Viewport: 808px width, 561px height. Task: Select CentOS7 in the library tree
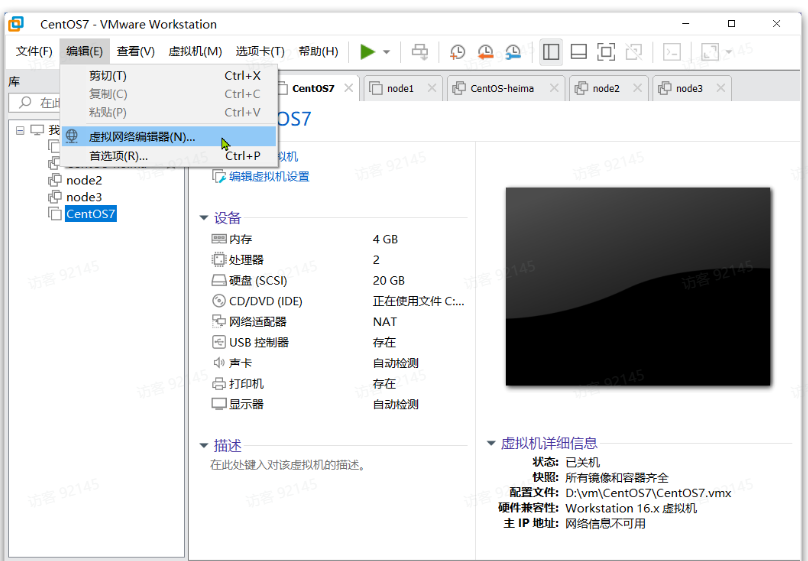[91, 213]
